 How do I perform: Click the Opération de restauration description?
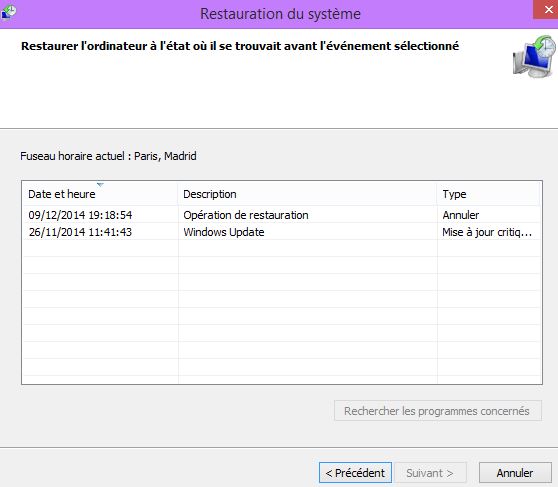click(246, 215)
